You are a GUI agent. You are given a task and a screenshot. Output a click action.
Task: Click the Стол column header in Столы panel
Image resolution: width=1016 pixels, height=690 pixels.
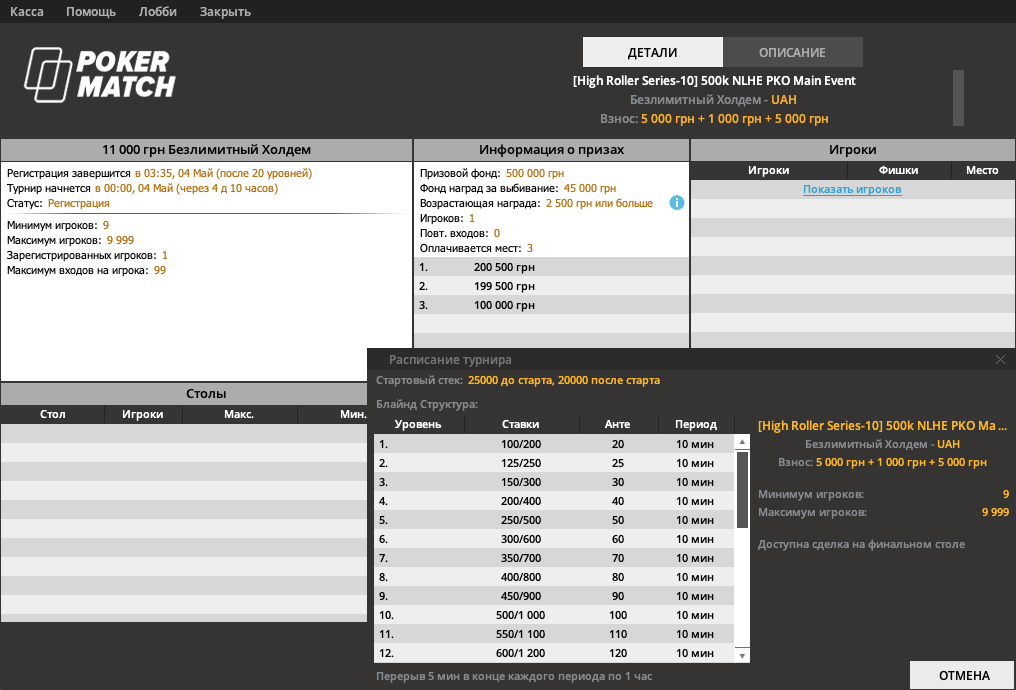click(51, 414)
